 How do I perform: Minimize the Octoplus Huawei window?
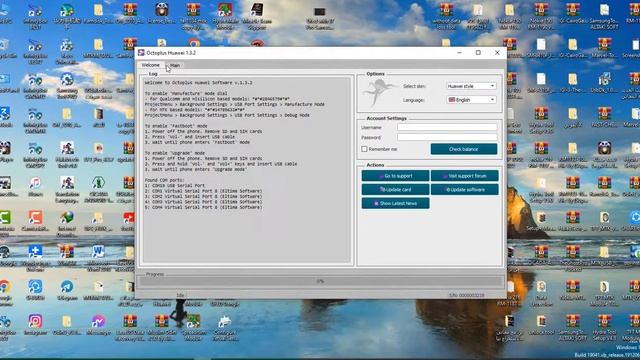[460, 53]
